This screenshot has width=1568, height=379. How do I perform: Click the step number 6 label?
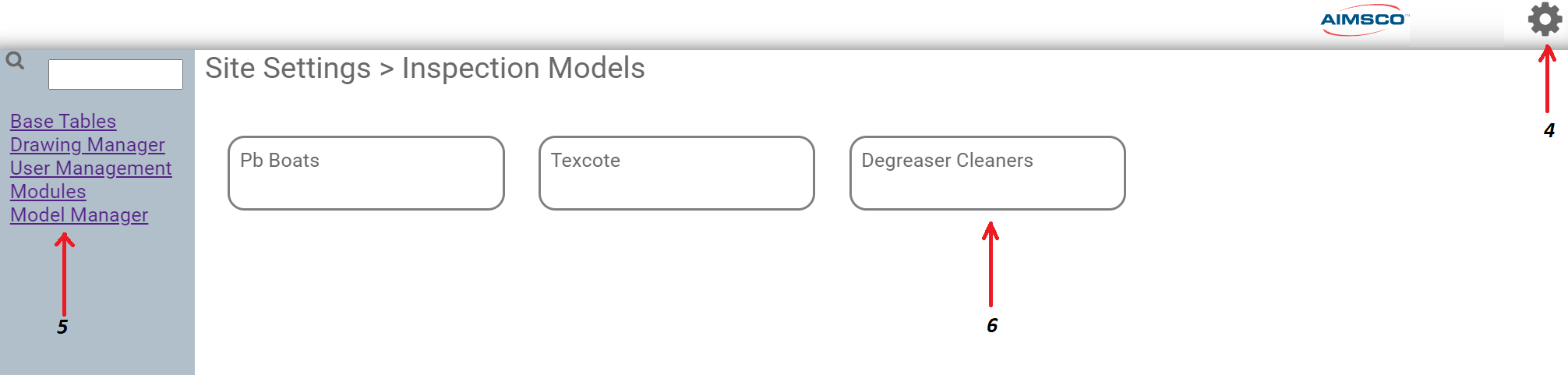coord(991,325)
